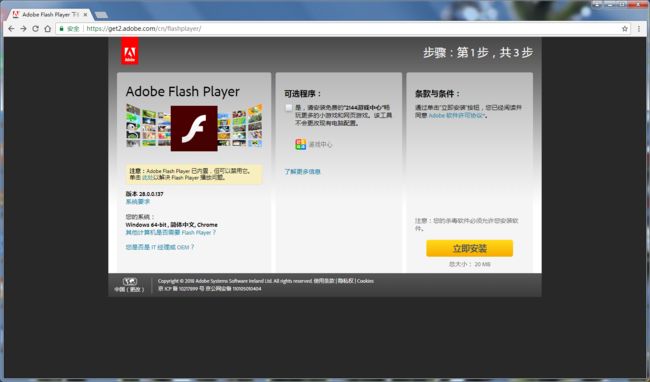Click the Adobe Flash Player heading
The height and width of the screenshot is (382, 650).
coord(182,92)
